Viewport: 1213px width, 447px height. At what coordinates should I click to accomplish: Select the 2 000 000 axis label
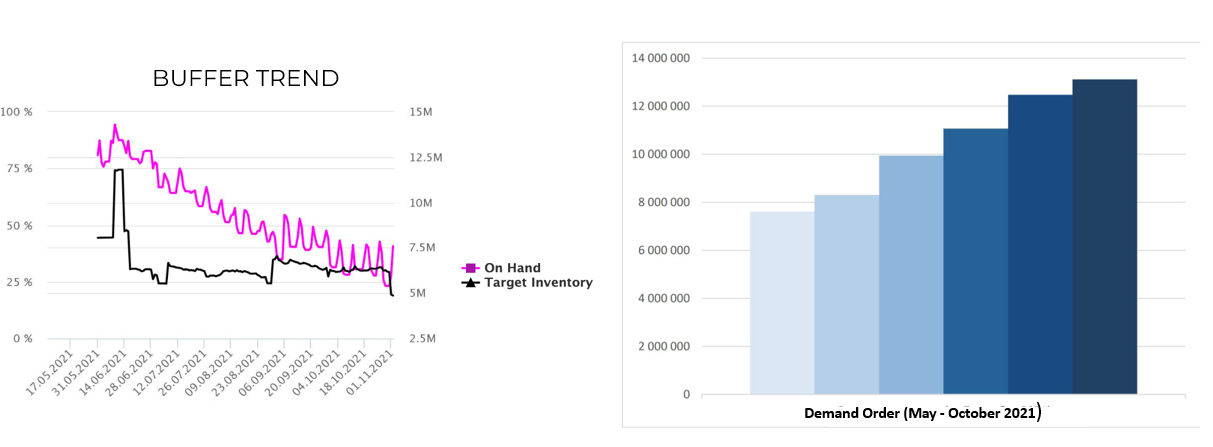point(664,347)
